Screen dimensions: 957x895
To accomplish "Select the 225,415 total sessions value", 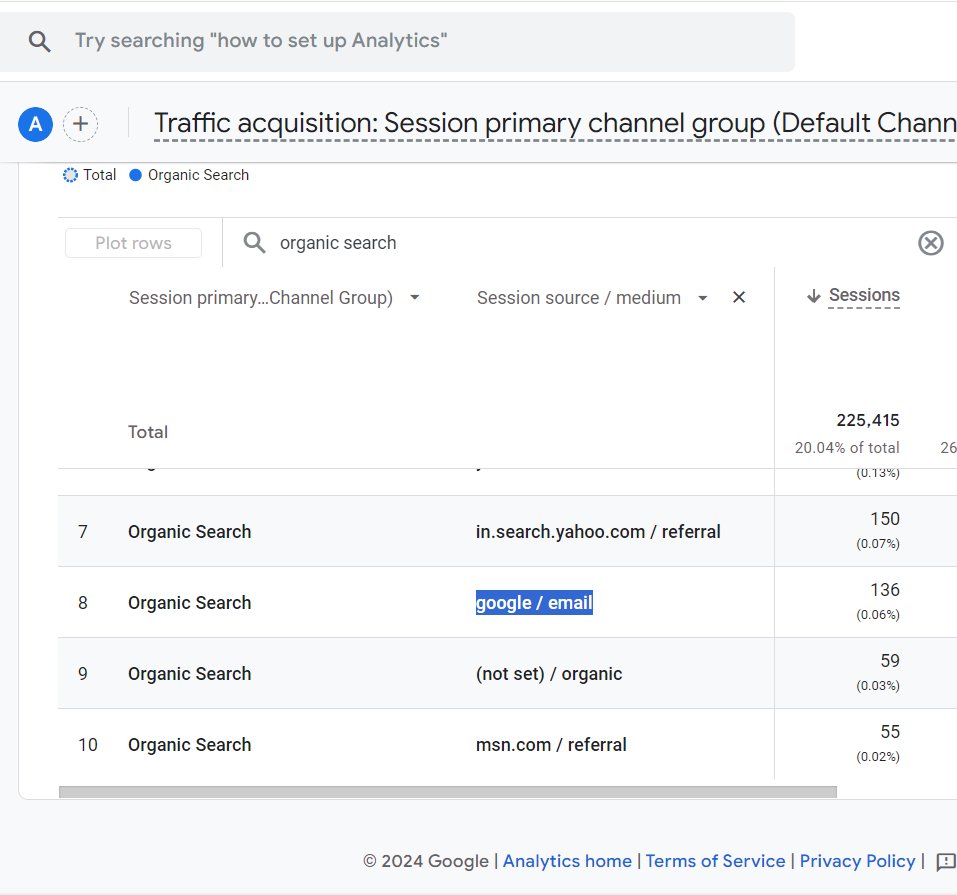I will [868, 420].
